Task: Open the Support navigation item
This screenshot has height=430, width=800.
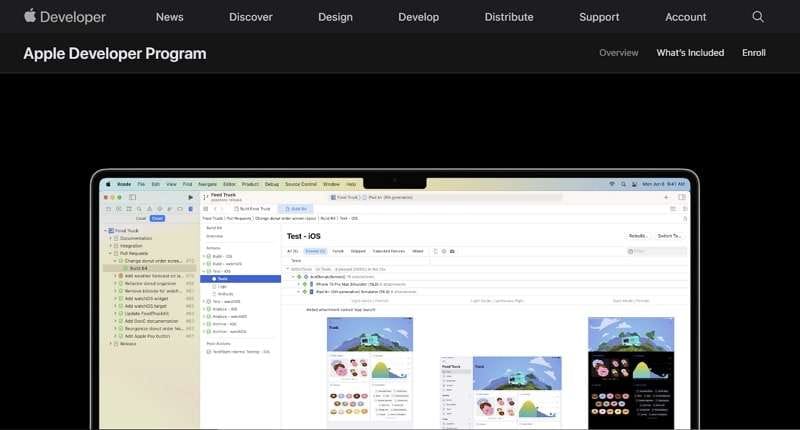Action: coord(599,17)
